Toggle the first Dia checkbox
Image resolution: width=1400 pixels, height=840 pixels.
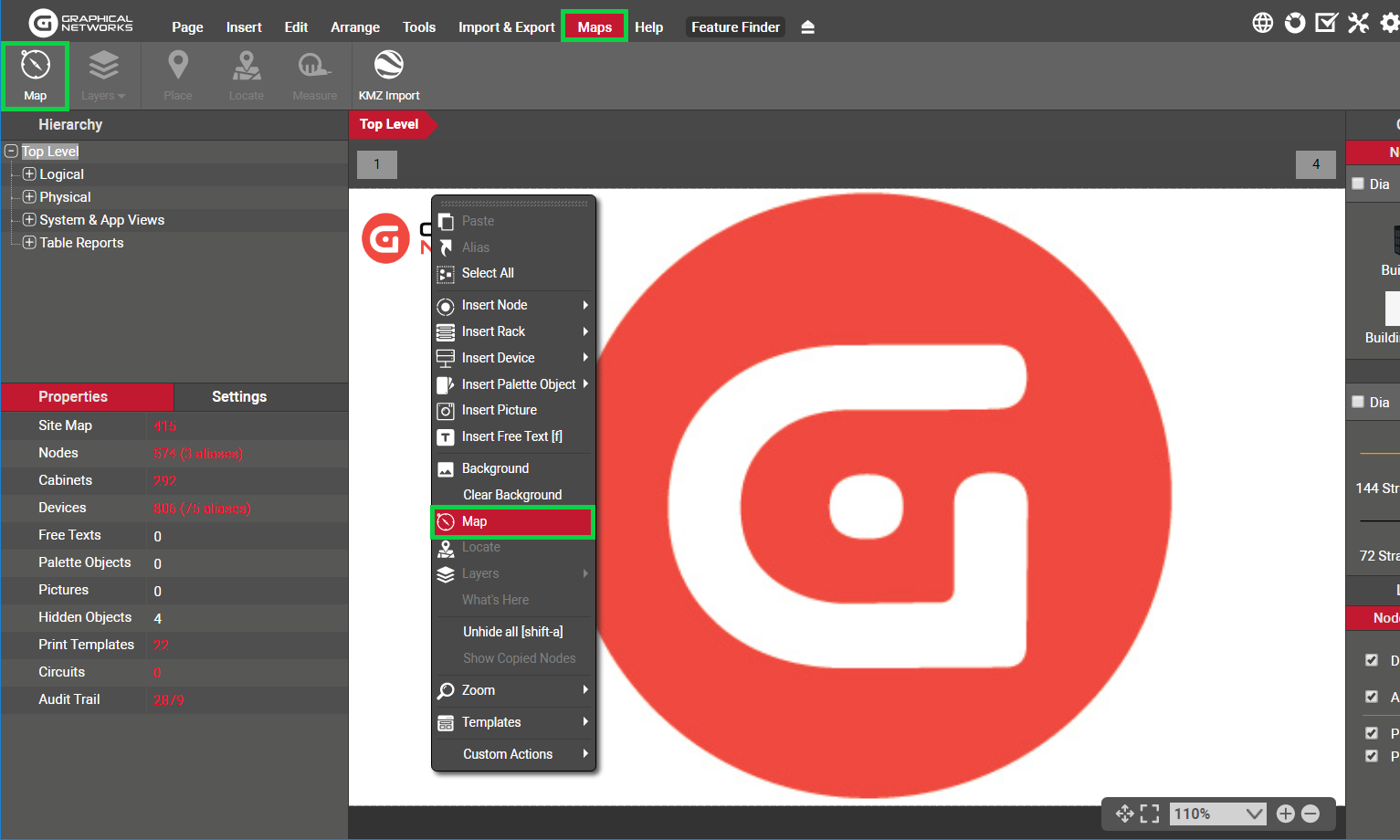tap(1358, 184)
